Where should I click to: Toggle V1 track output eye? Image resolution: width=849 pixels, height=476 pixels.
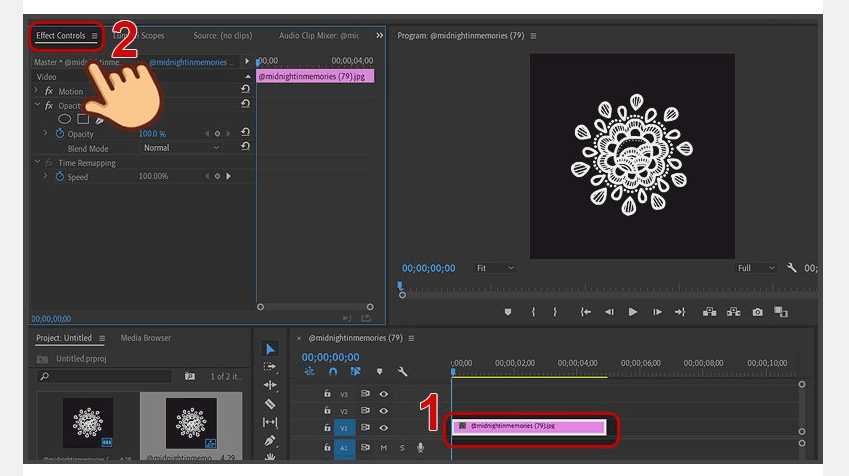[383, 427]
